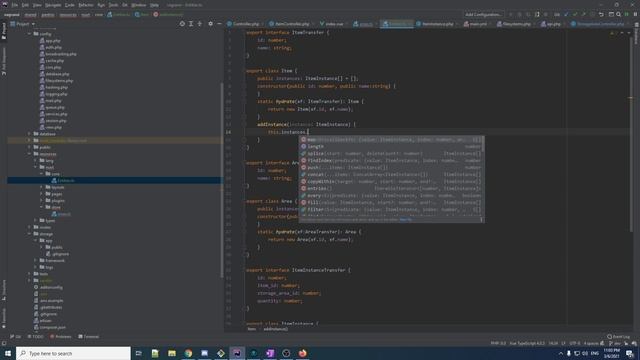Click Rollback undo arrow in toolbar
640x360 pixels.
(x=601, y=14)
